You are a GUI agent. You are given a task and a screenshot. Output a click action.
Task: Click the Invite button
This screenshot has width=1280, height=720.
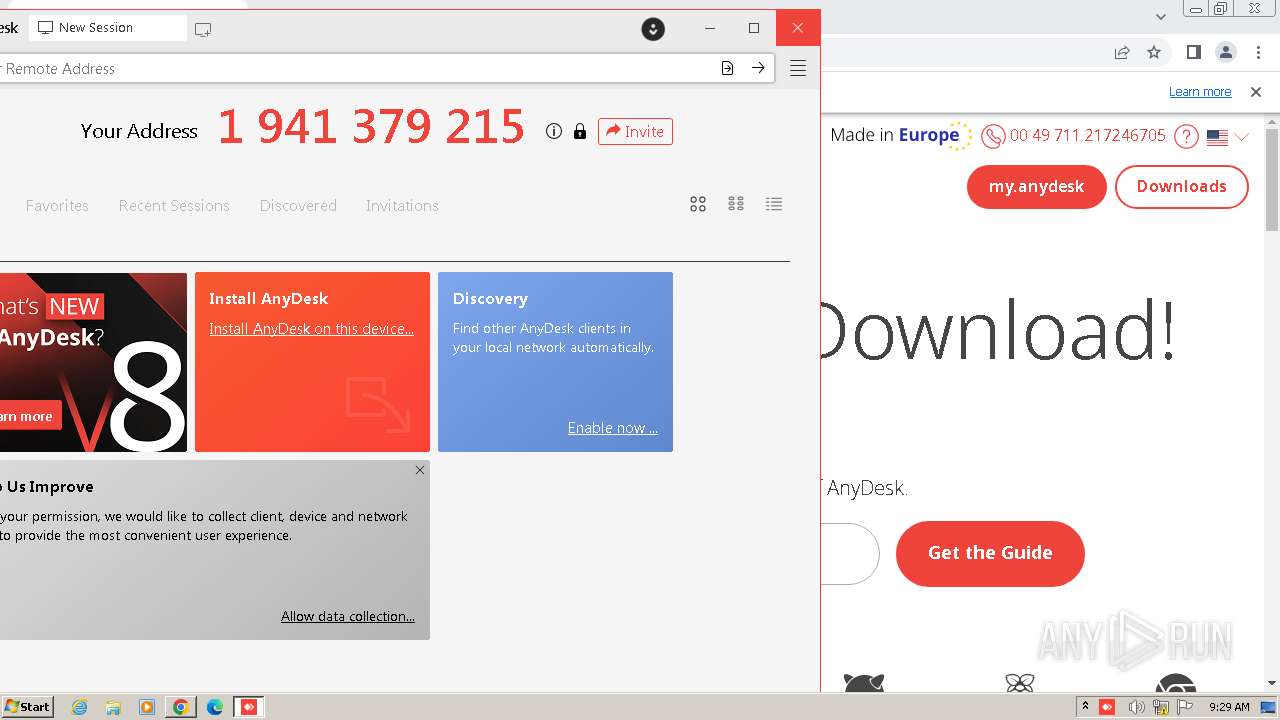click(635, 131)
